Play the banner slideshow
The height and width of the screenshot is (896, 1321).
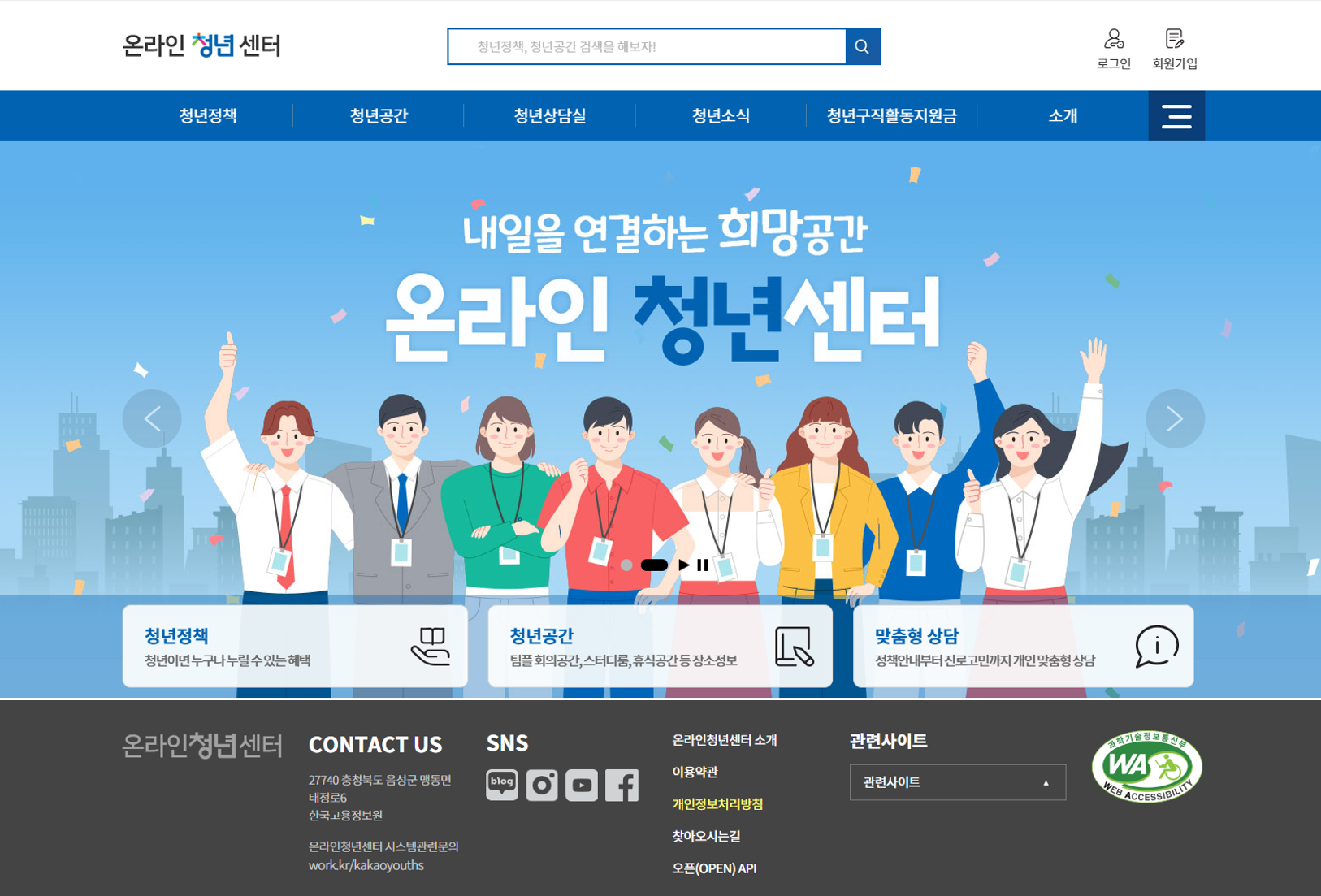(684, 565)
